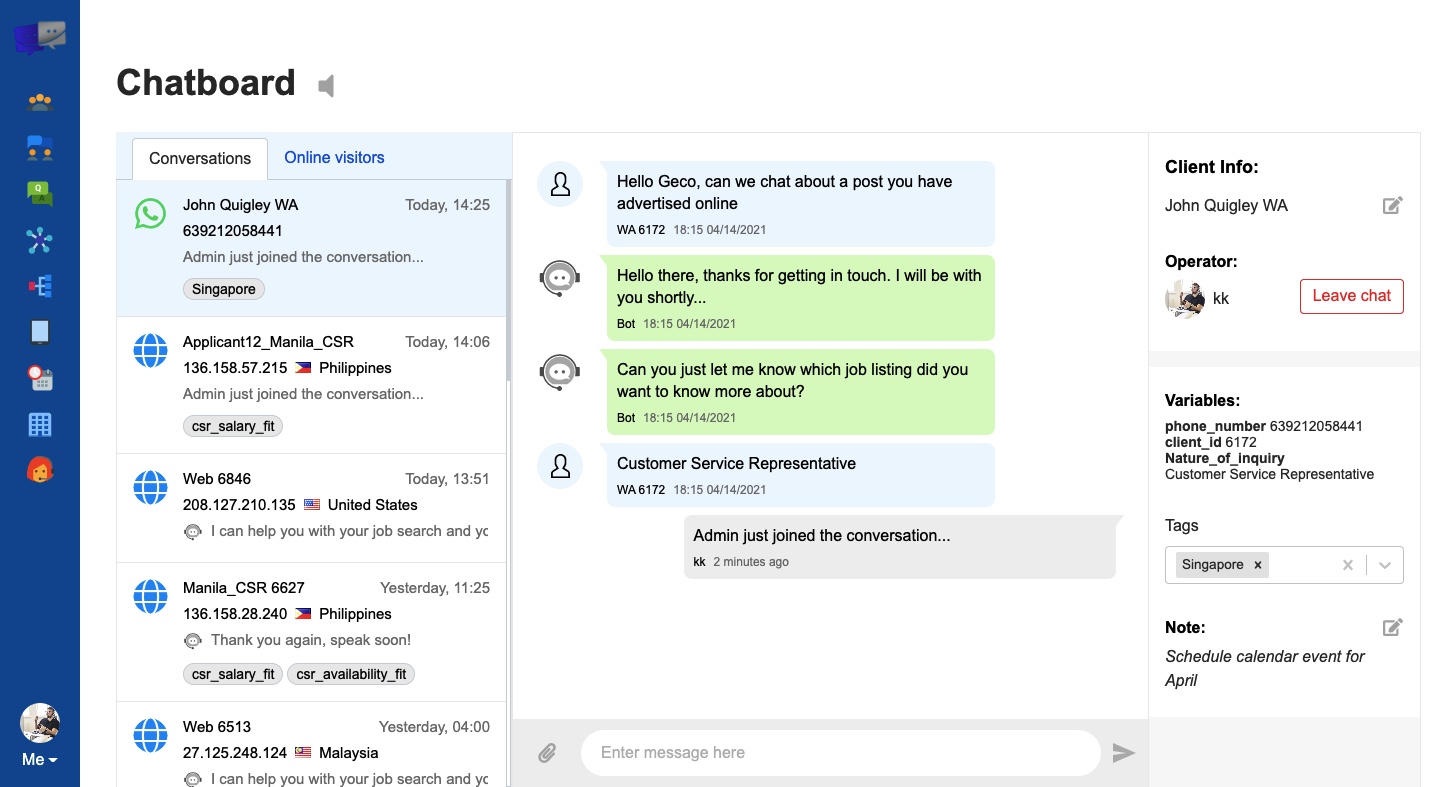This screenshot has height=787, width=1437.
Task: Click globe icon for Web 6846
Action: (150, 487)
